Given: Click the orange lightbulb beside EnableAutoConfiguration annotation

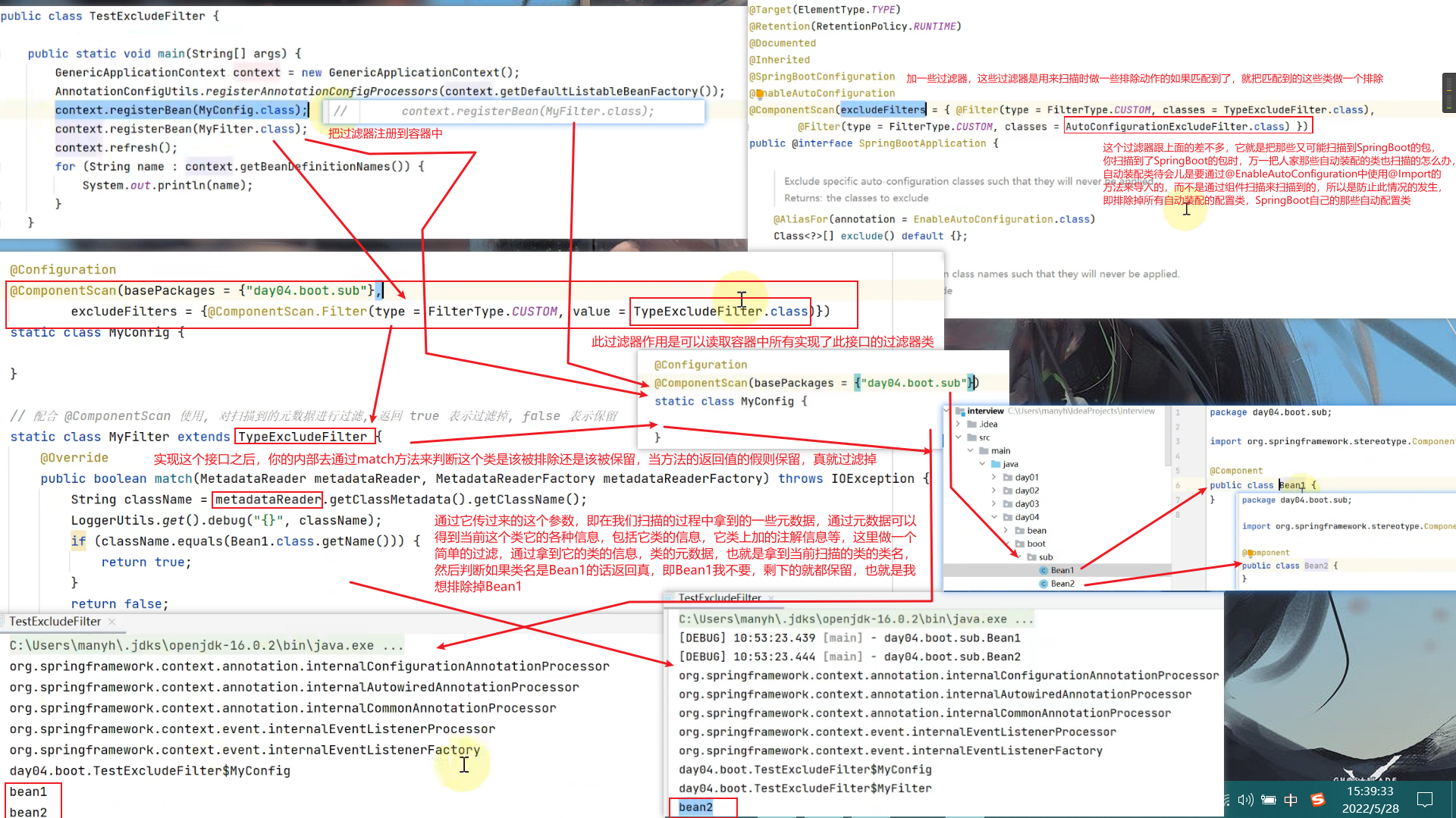Looking at the screenshot, I should click(759, 95).
